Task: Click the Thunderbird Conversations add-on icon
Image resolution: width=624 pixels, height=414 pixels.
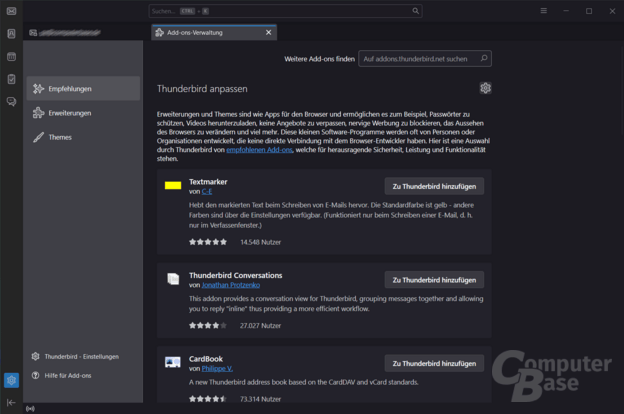Action: click(x=173, y=279)
